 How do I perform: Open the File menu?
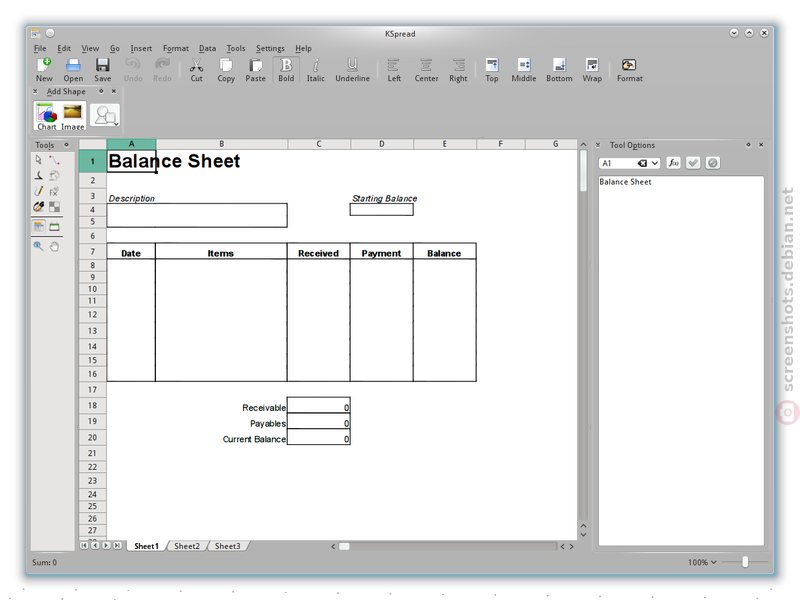coord(40,48)
